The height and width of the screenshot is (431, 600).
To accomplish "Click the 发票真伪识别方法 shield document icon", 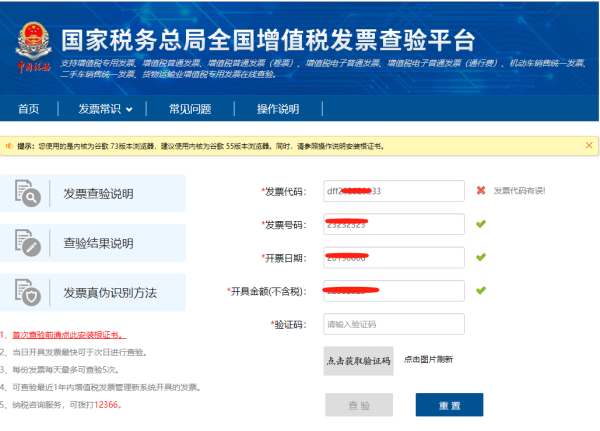I will pyautogui.click(x=28, y=292).
